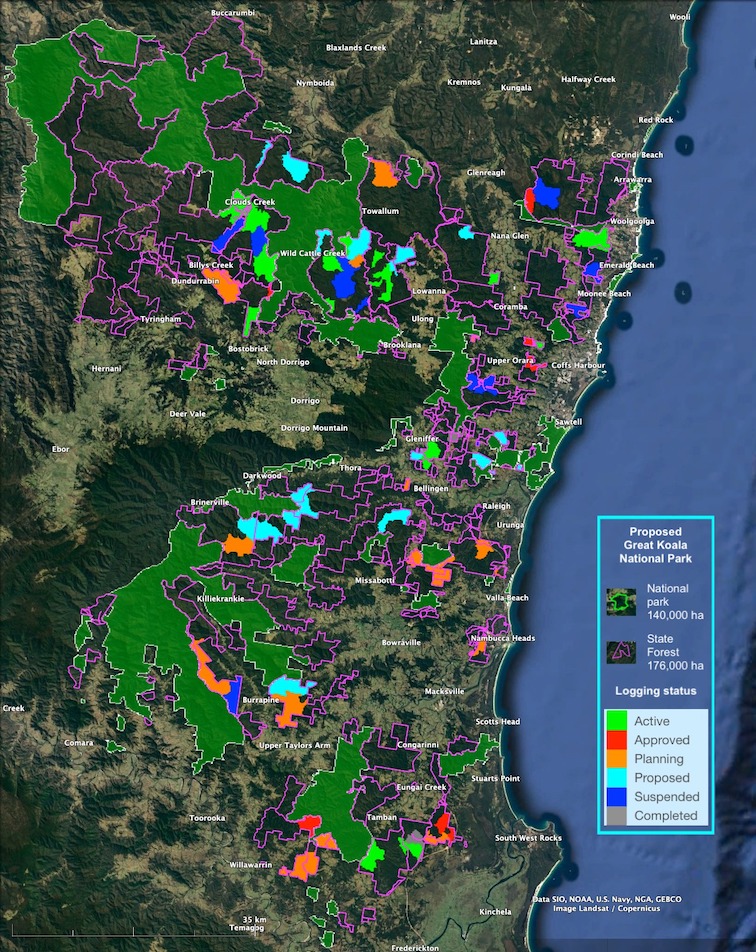Click the Buccarumbi place label

(233, 13)
